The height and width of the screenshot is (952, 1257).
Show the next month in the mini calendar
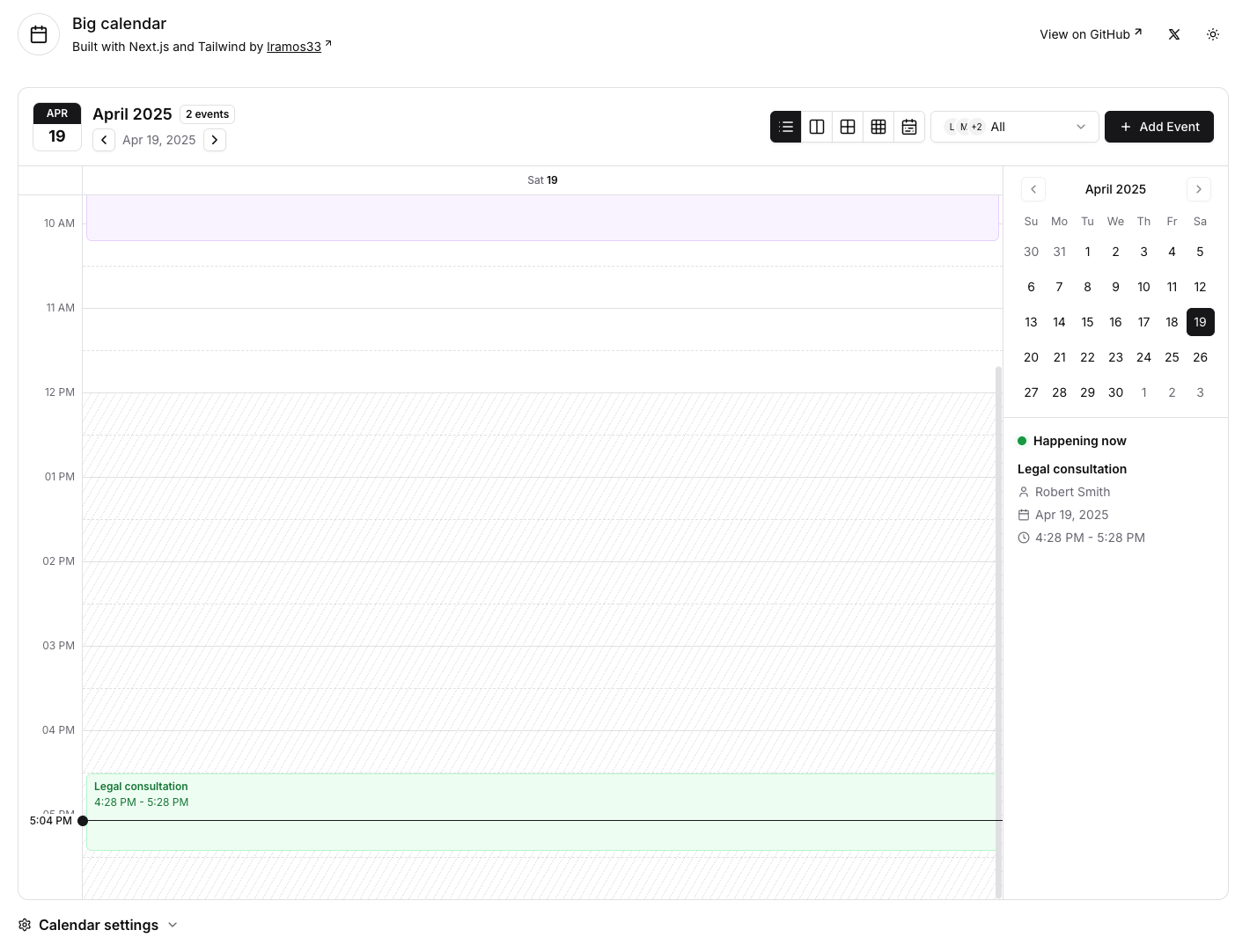(x=1199, y=189)
